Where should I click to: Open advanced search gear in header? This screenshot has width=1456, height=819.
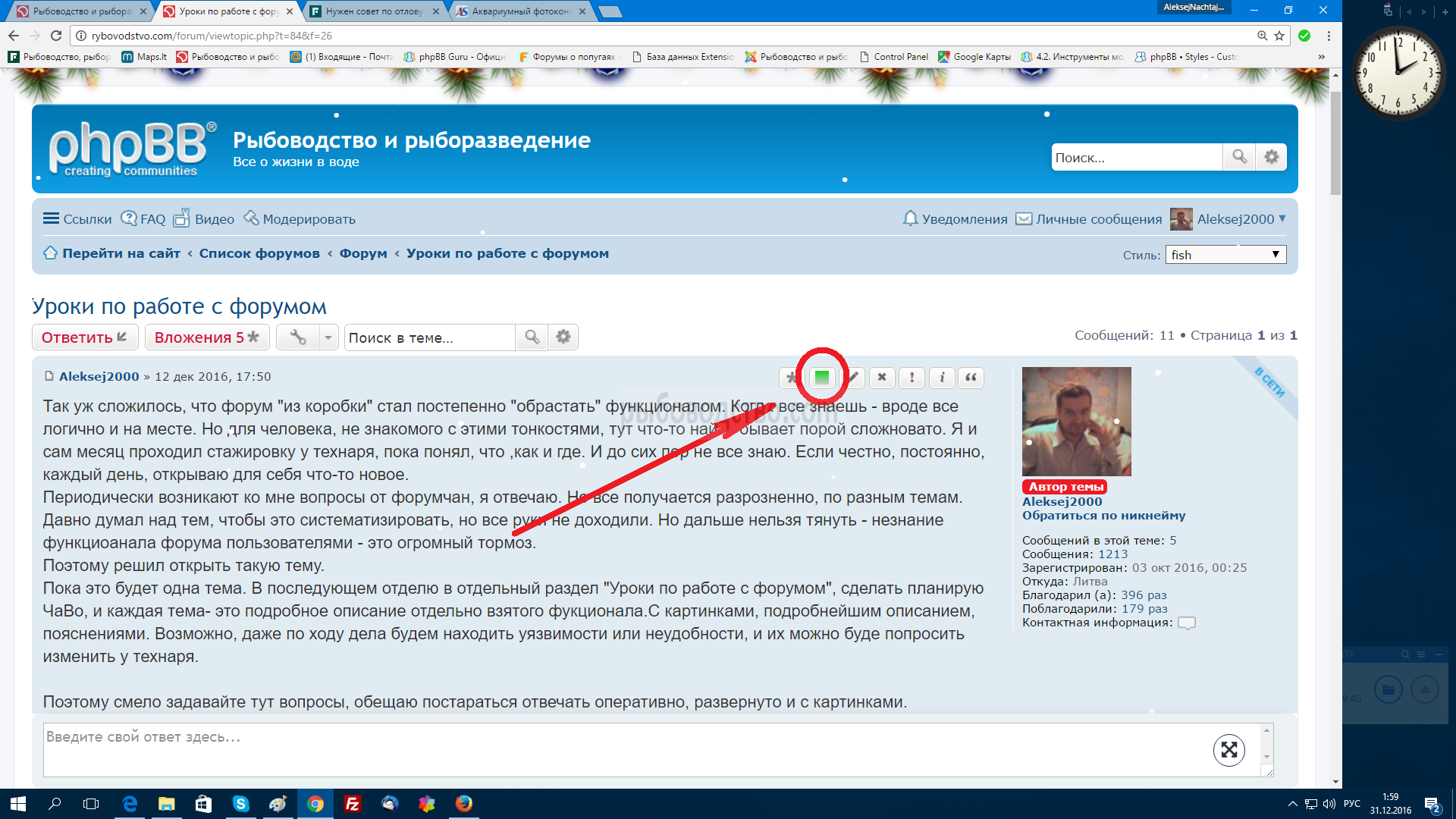tap(1272, 157)
